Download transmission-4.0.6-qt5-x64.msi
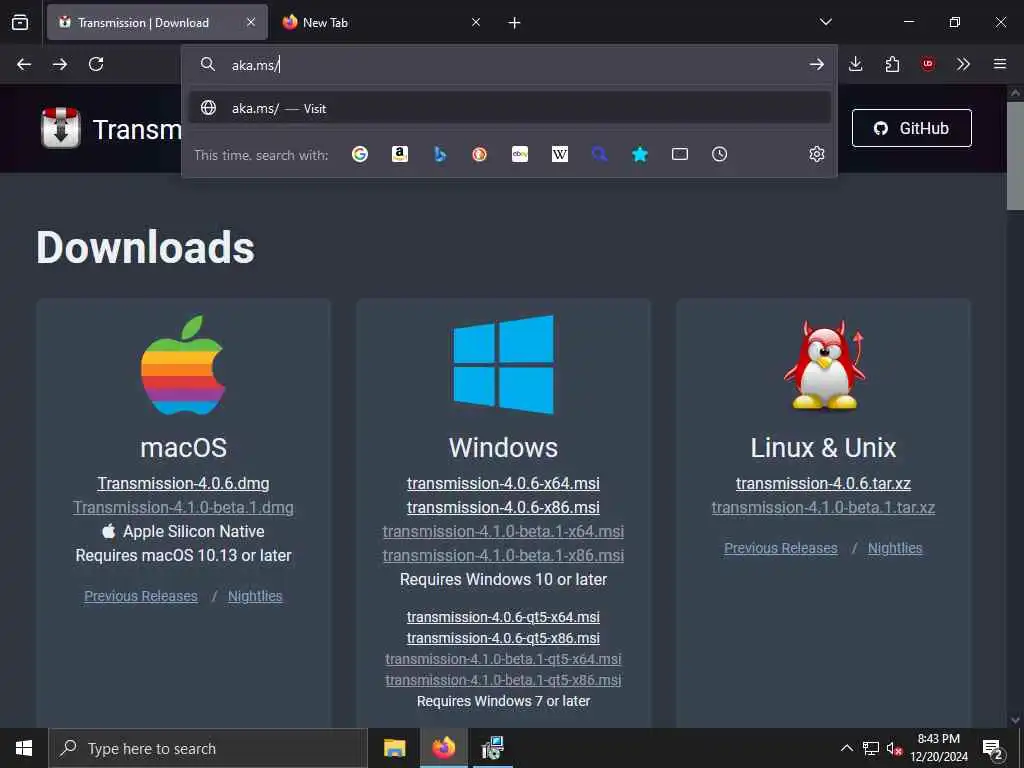 (504, 617)
